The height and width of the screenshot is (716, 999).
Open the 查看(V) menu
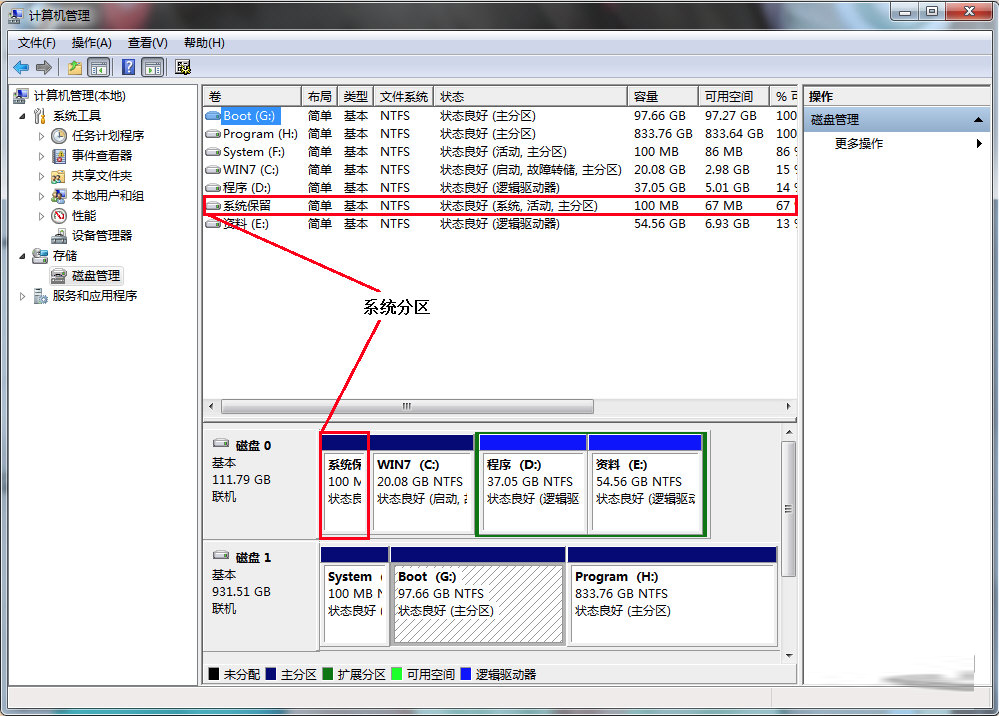tap(147, 42)
